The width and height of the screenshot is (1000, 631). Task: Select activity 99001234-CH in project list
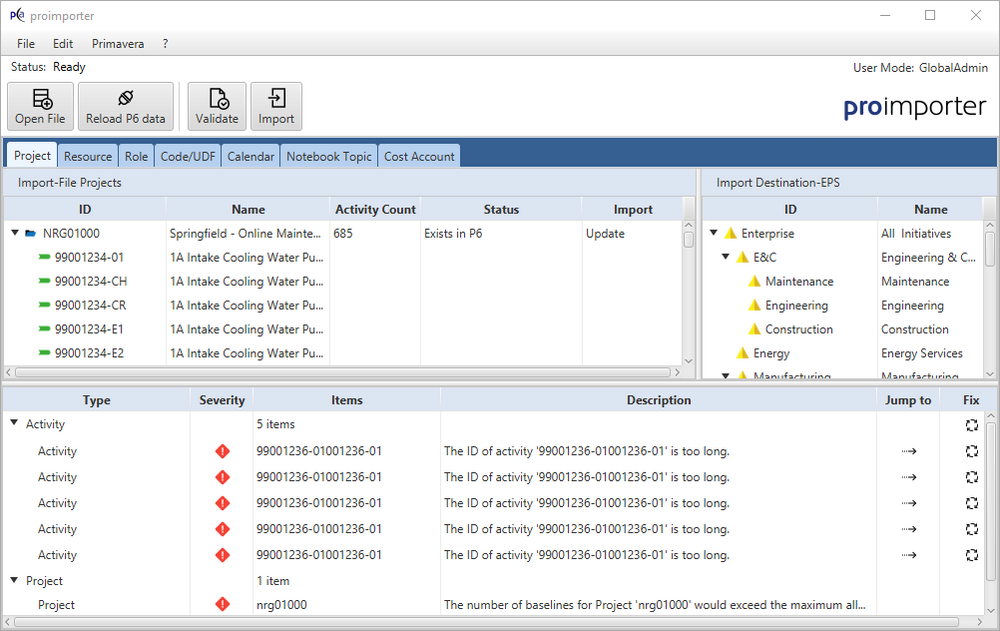[90, 282]
